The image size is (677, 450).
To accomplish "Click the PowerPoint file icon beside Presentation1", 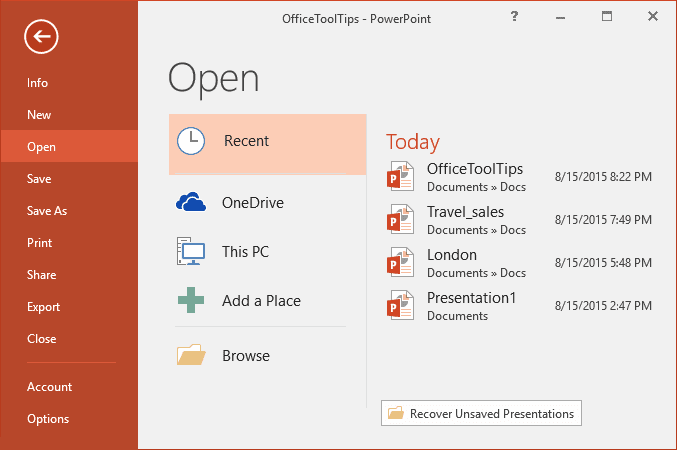I will point(400,305).
